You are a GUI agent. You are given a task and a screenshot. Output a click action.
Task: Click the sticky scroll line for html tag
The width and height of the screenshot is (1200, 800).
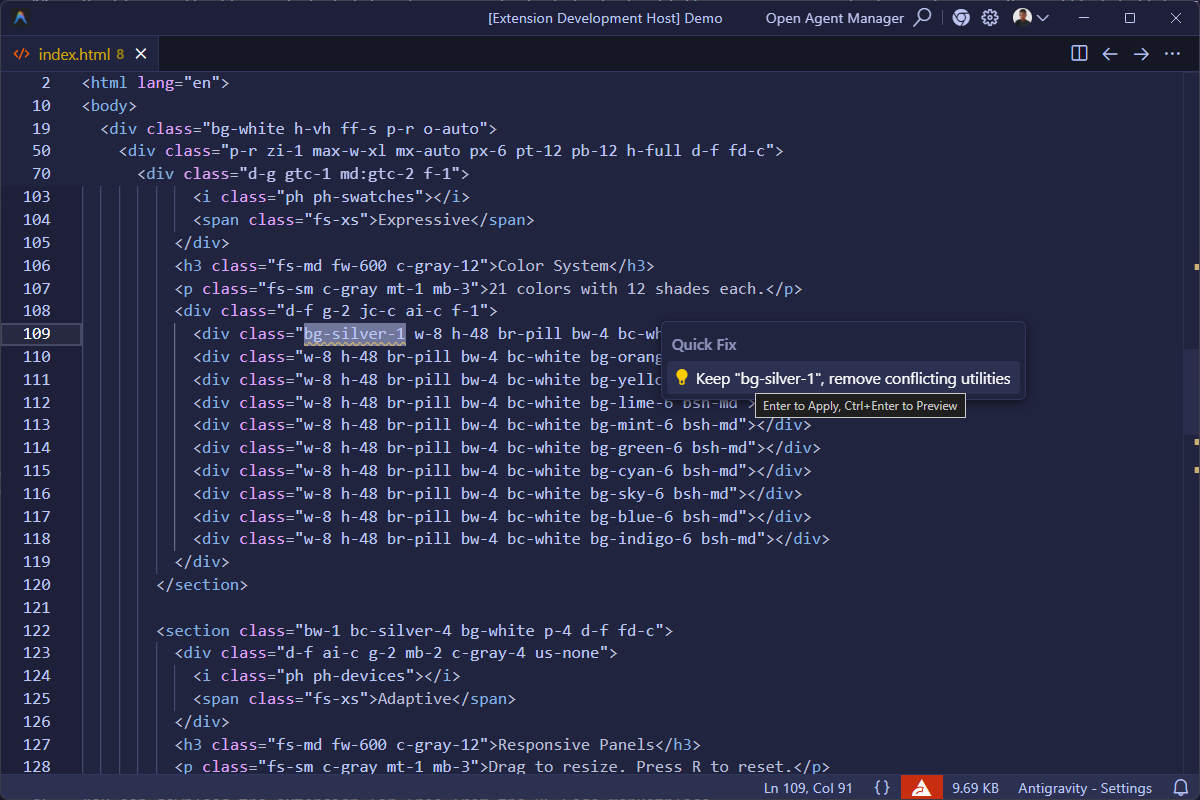(155, 83)
